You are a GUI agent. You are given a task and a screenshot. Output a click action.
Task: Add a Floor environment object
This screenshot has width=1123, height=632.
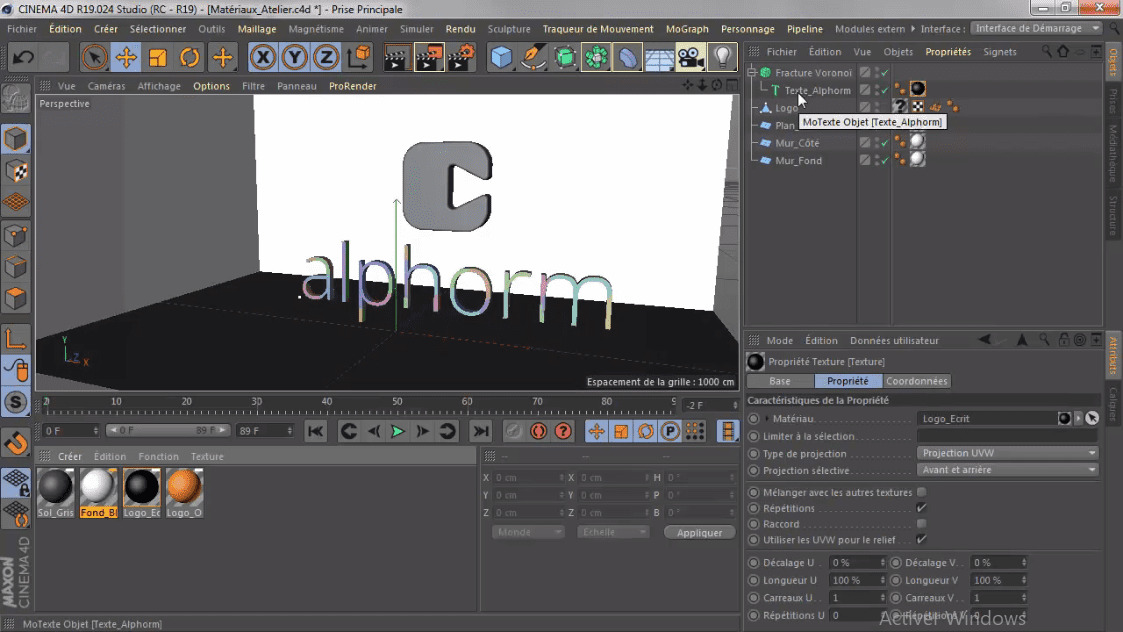(659, 57)
